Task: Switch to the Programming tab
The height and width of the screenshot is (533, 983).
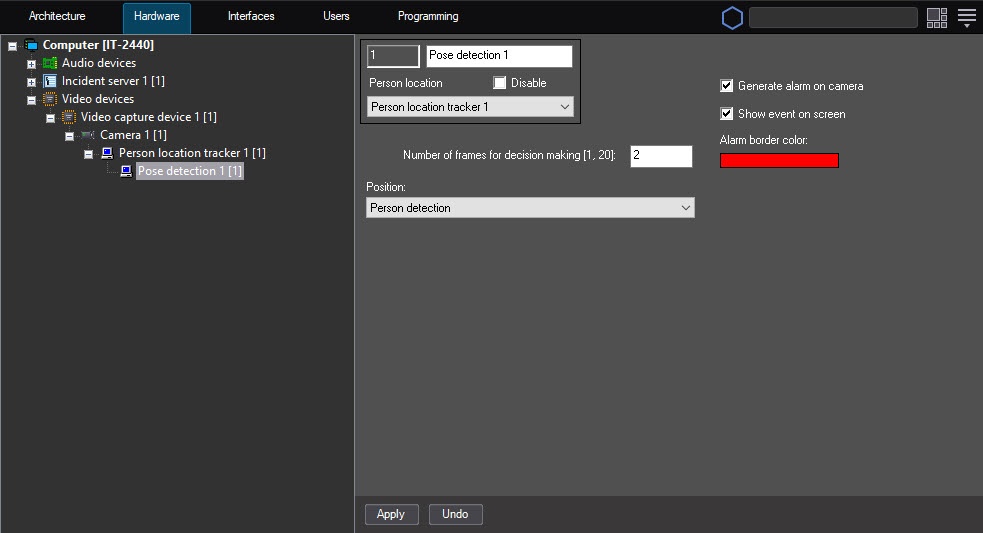Action: [428, 17]
